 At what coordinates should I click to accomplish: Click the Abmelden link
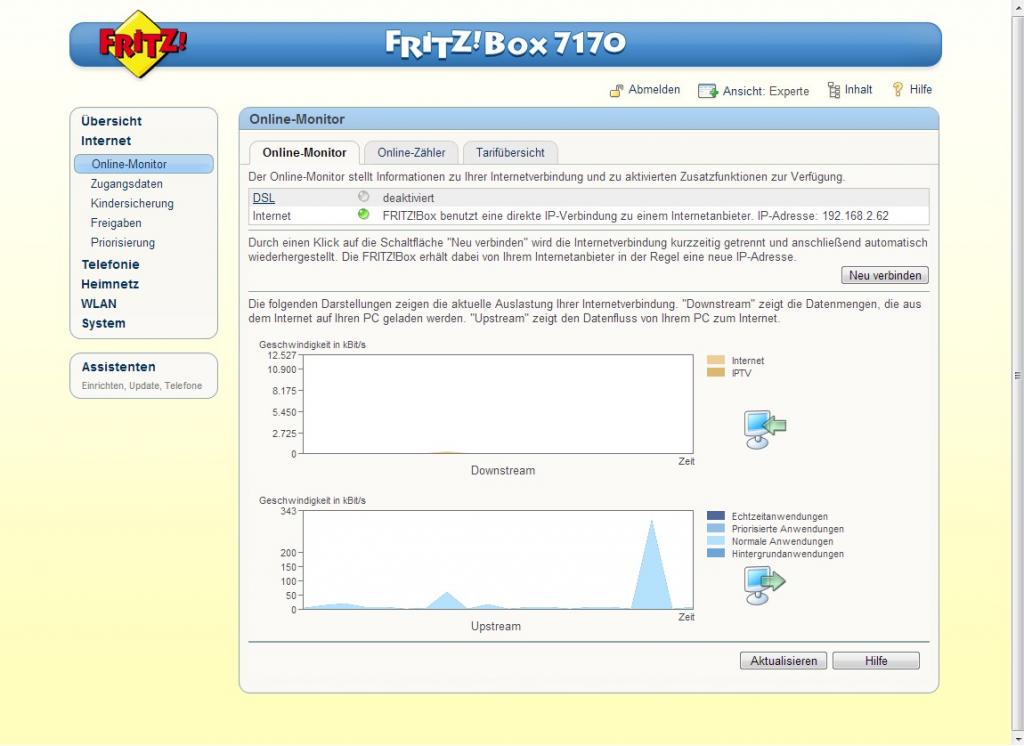click(x=654, y=89)
